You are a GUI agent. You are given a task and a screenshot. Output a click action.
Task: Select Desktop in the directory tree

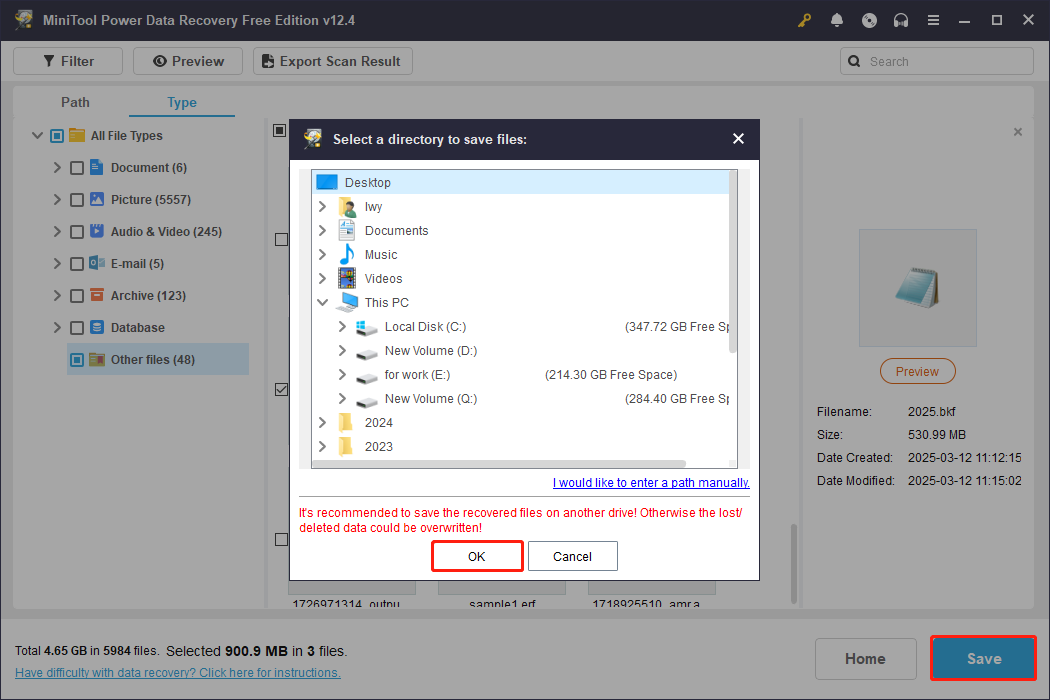click(520, 182)
